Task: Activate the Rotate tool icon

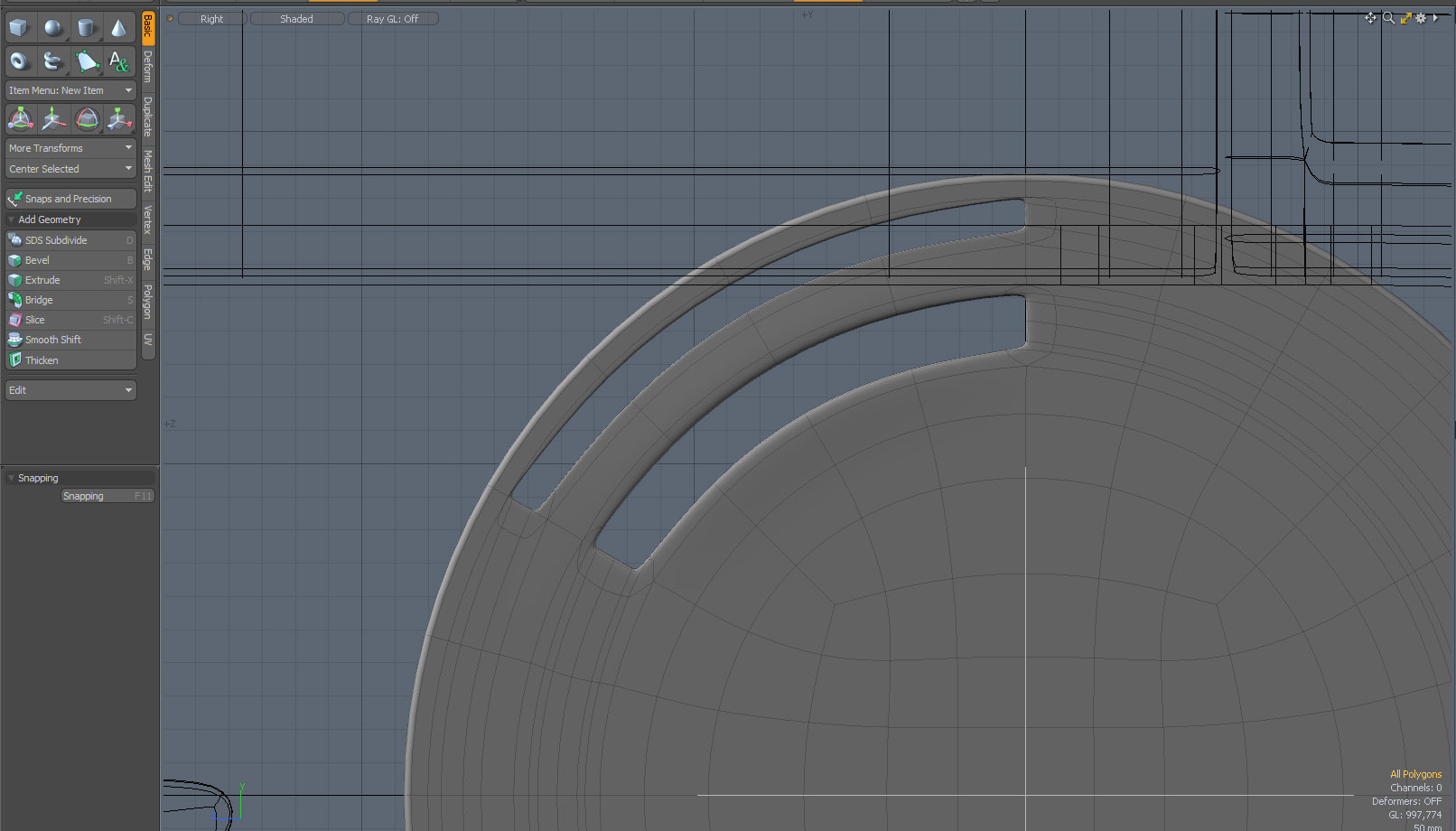Action: coord(86,118)
